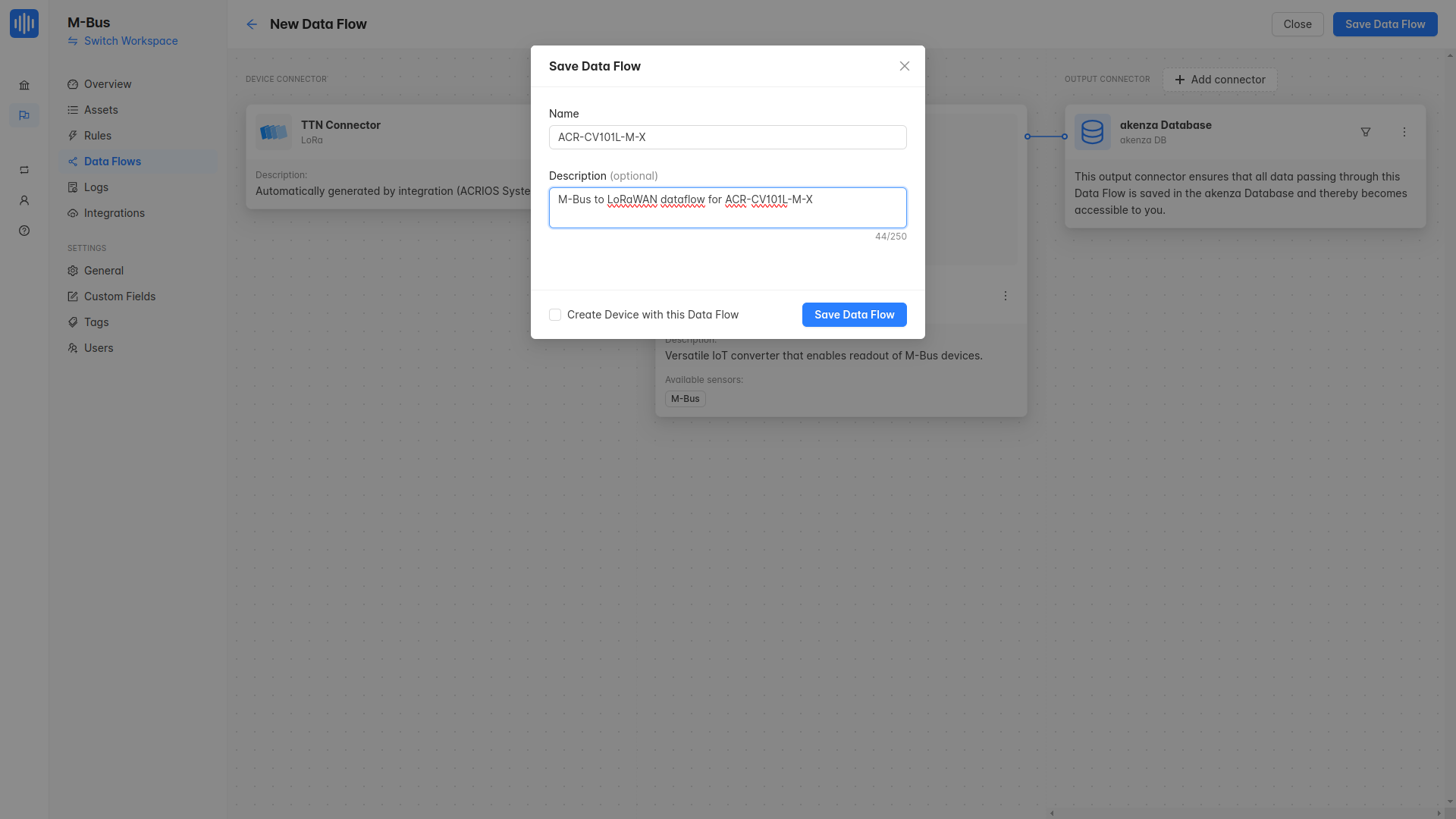Click the Name input field

click(x=727, y=137)
